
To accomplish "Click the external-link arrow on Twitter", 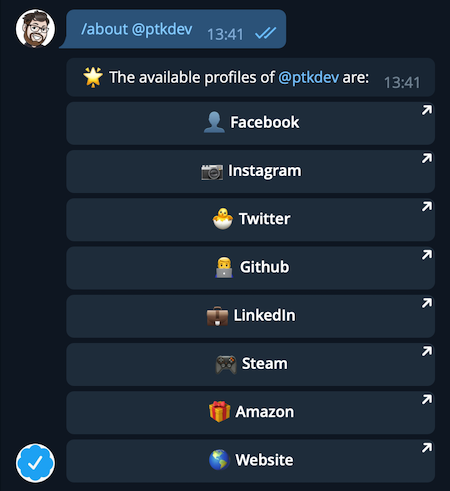I will pos(427,207).
